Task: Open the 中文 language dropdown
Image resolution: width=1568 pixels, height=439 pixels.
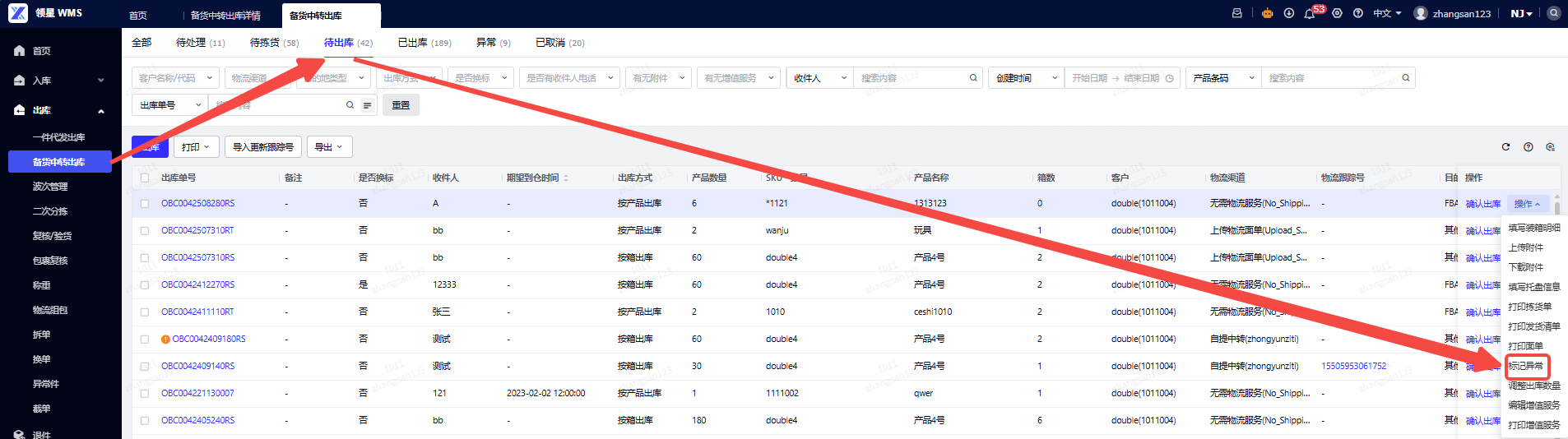Action: pyautogui.click(x=1387, y=13)
